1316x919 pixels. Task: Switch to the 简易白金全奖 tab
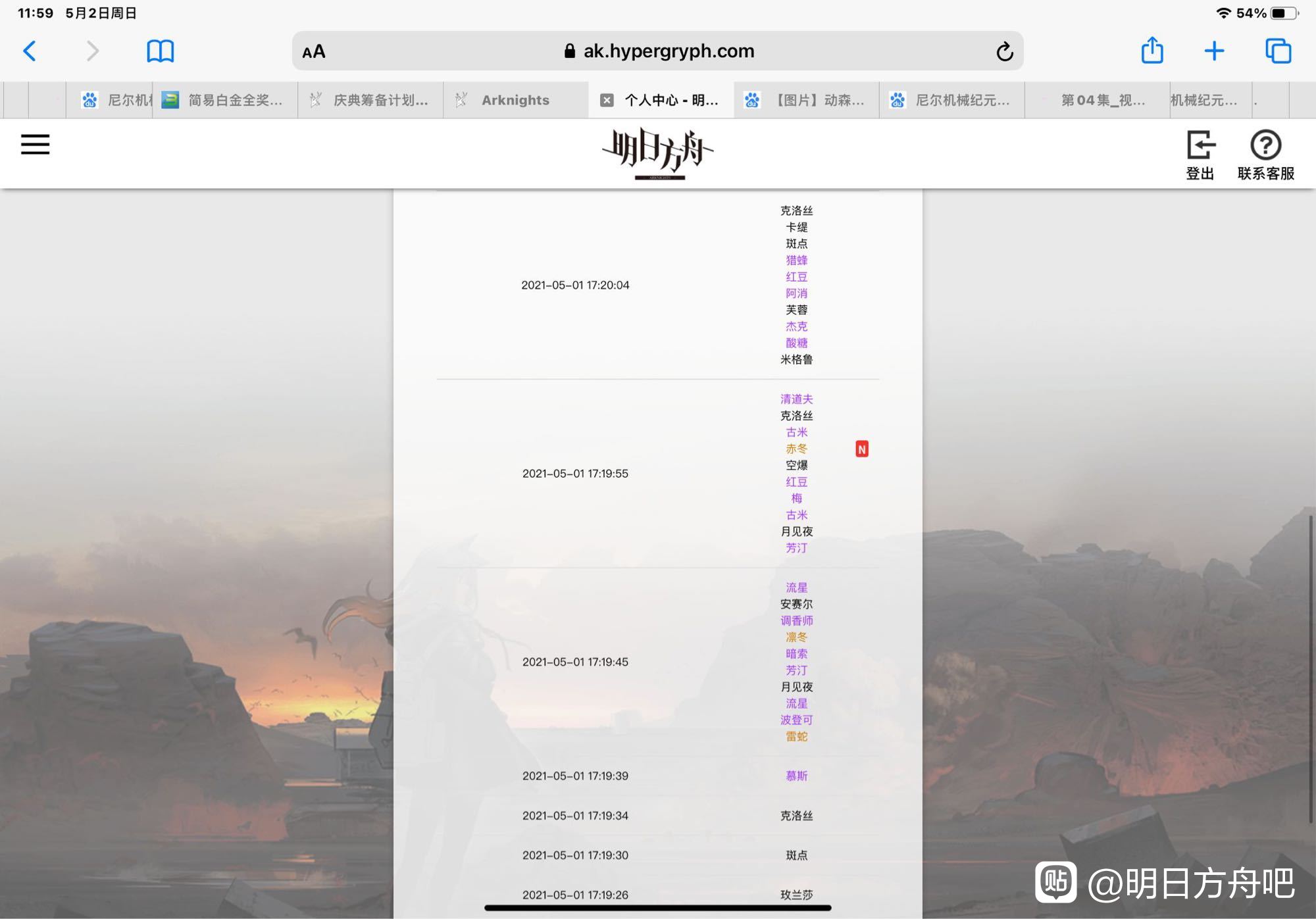225,100
